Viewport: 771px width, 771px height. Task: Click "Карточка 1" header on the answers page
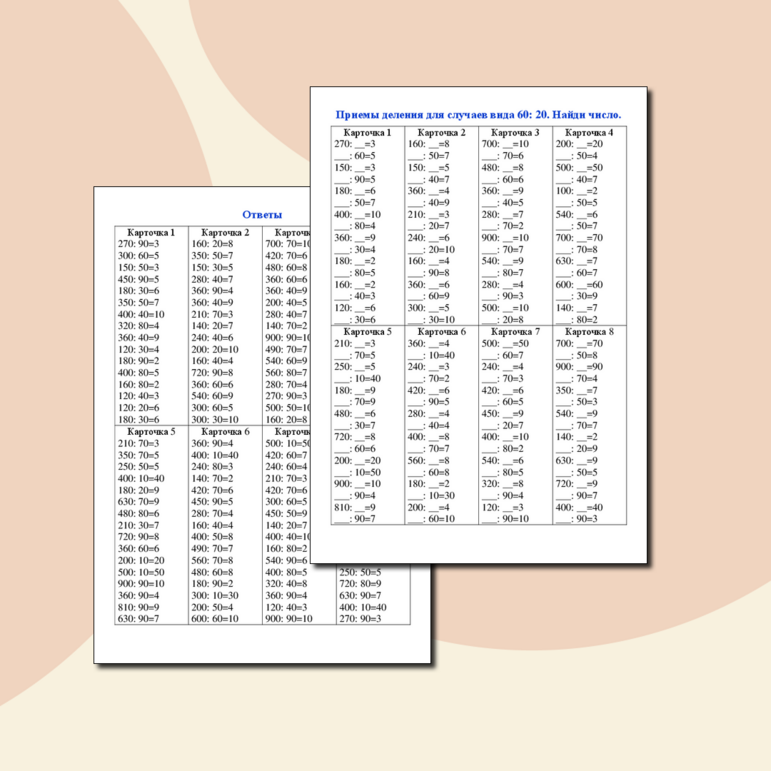pyautogui.click(x=151, y=232)
